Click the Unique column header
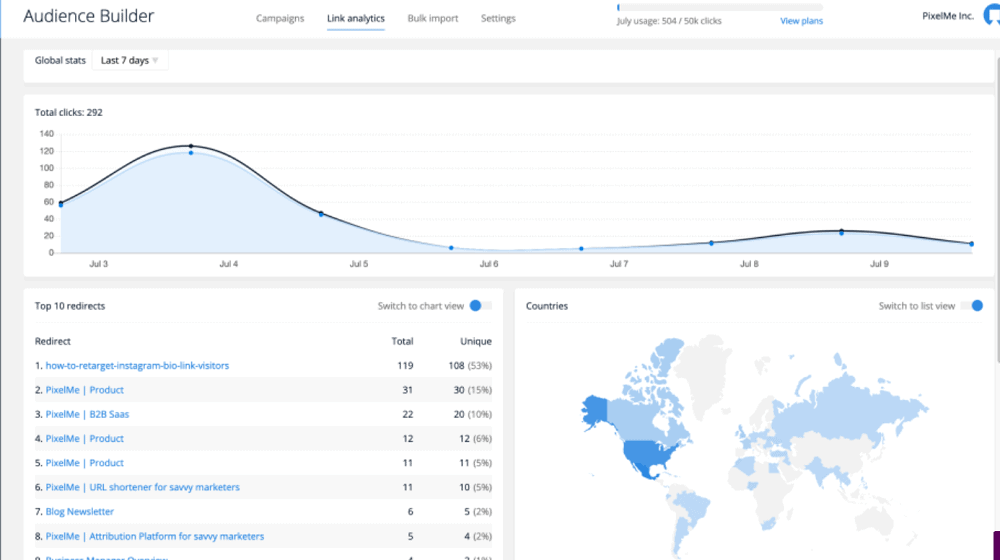The height and width of the screenshot is (560, 1000). point(476,341)
